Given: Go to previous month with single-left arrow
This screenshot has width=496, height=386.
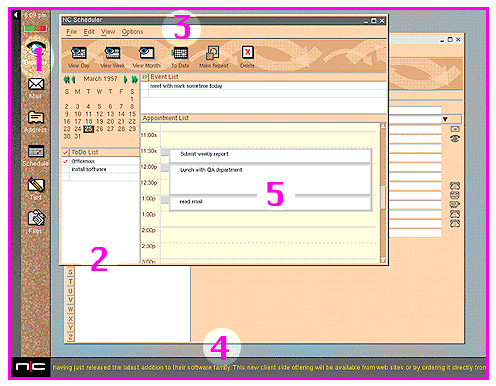Looking at the screenshot, I should (73, 79).
